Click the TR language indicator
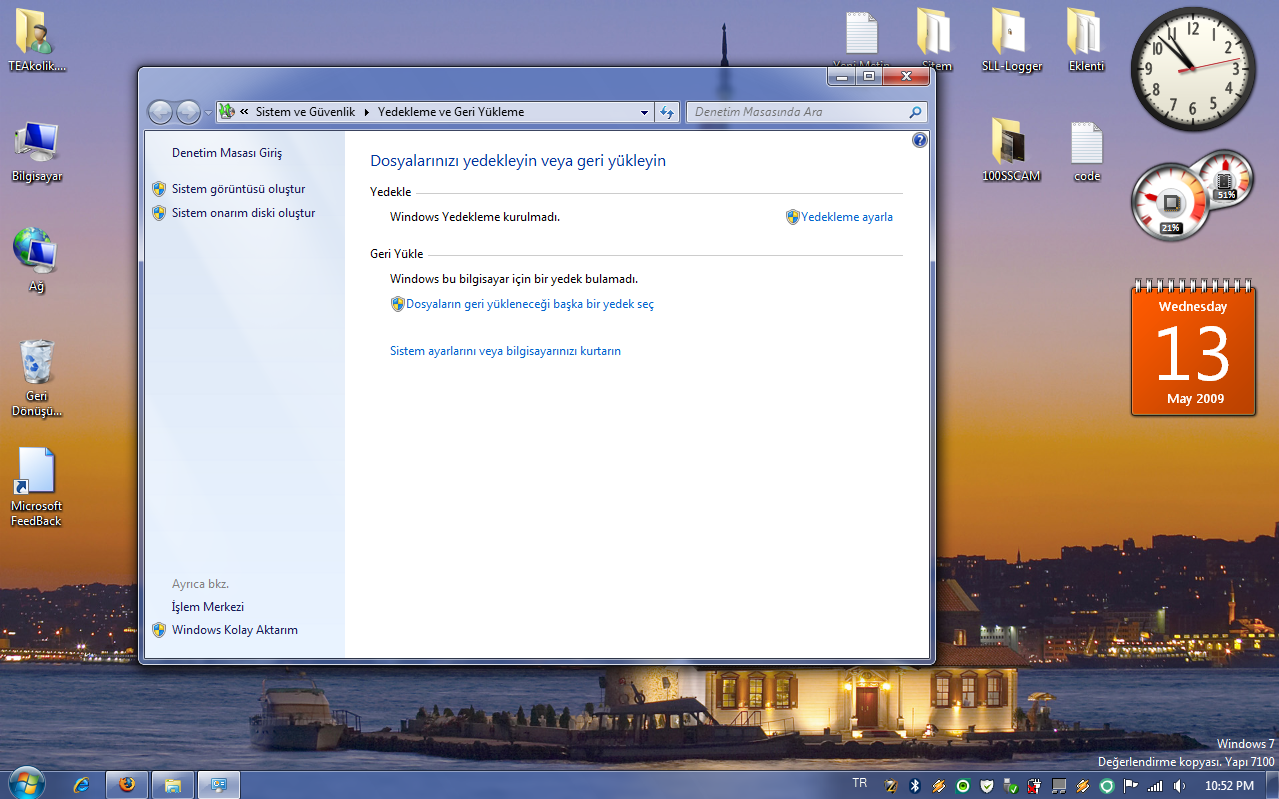 pos(860,783)
